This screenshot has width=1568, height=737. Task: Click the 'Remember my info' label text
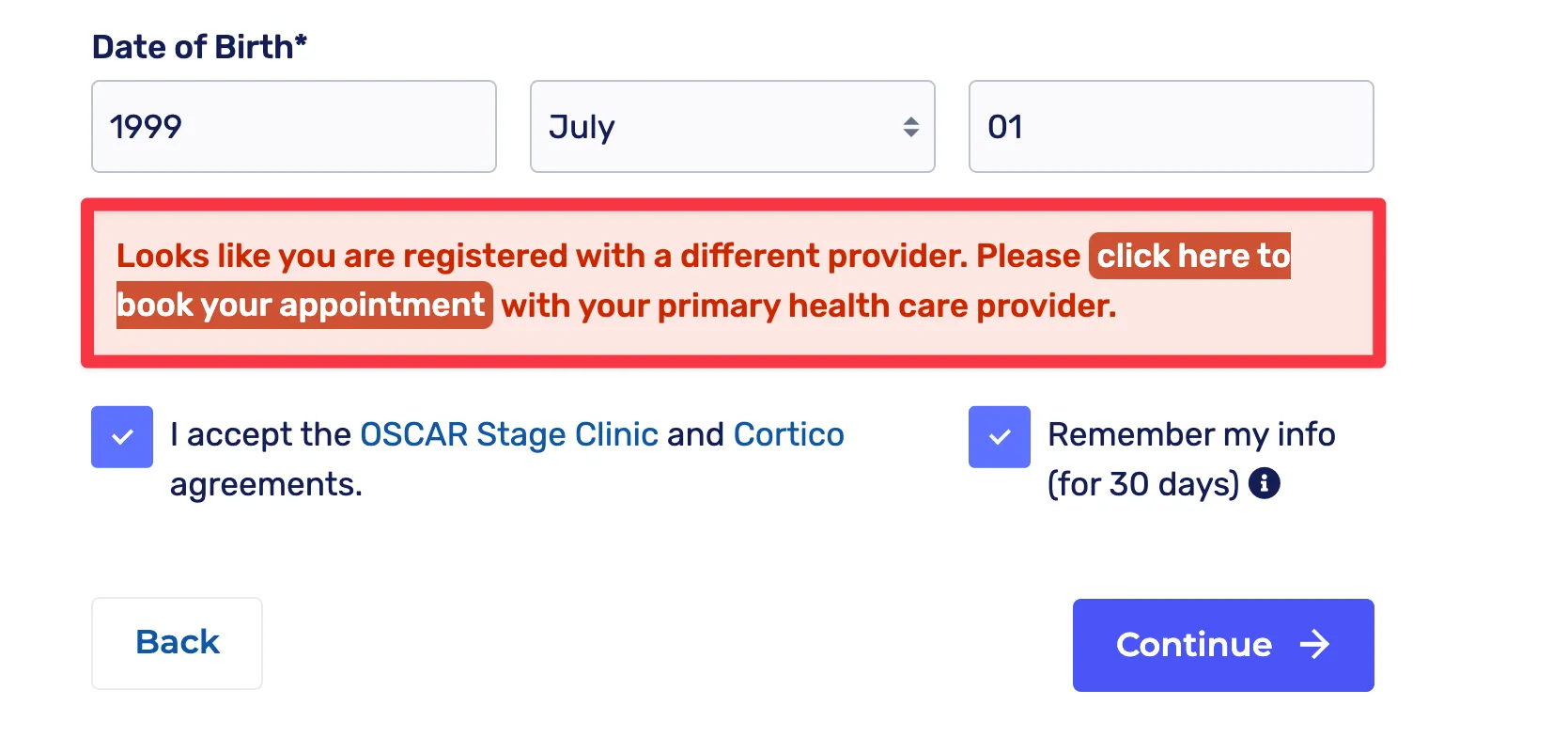[x=1191, y=434]
